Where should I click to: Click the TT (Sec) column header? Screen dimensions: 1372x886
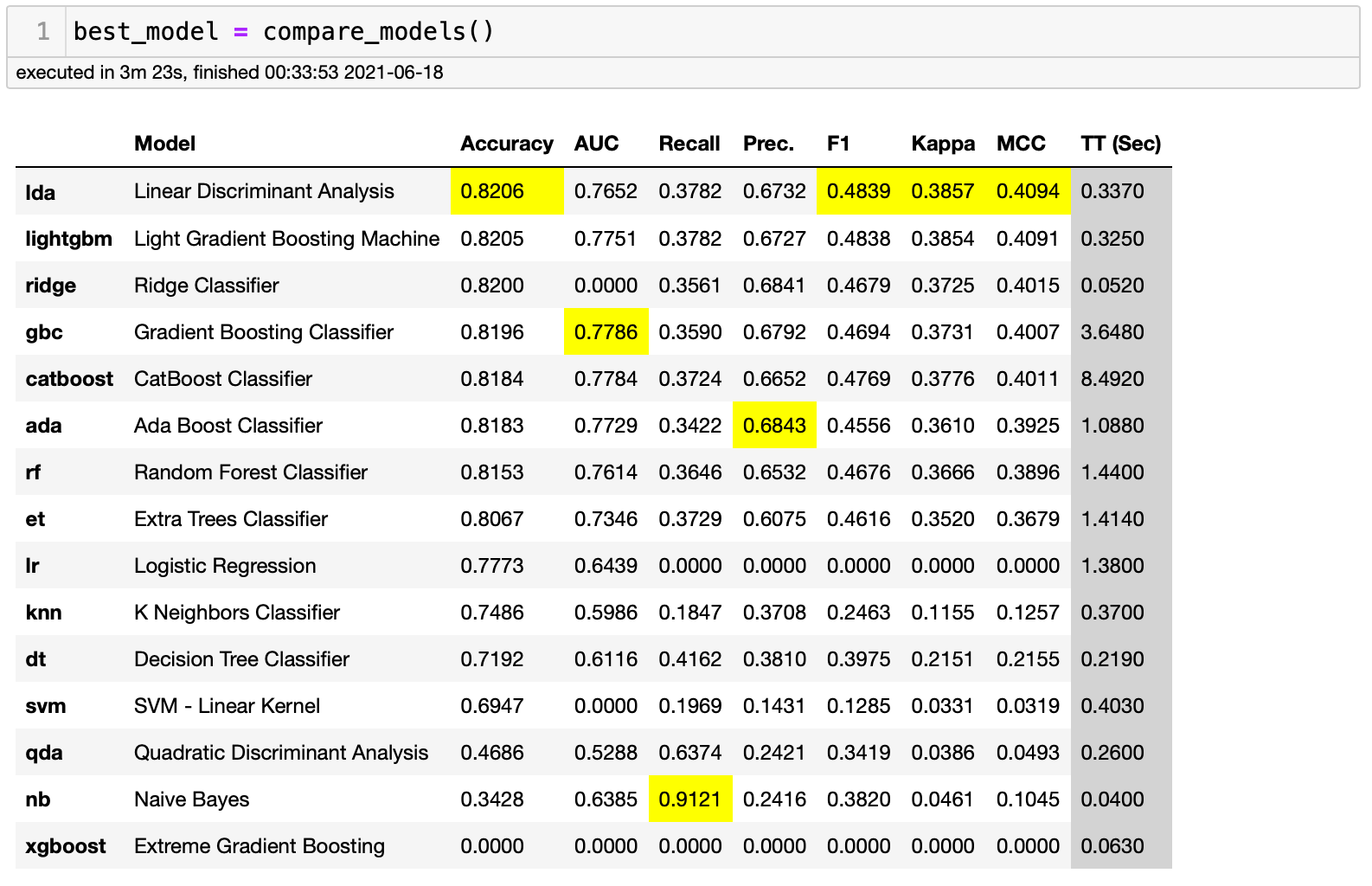tap(1120, 144)
